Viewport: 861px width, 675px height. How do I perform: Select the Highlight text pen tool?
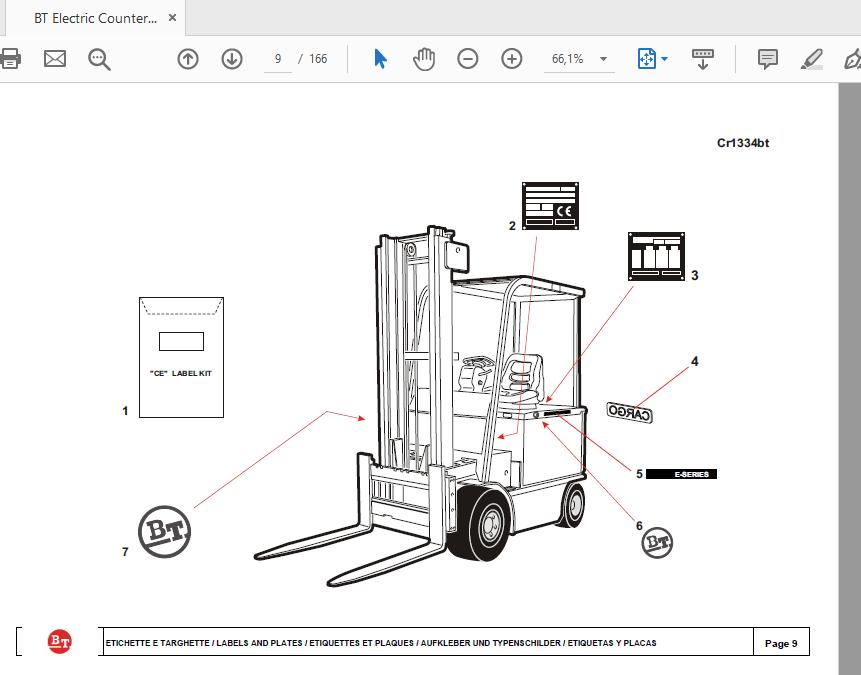812,59
